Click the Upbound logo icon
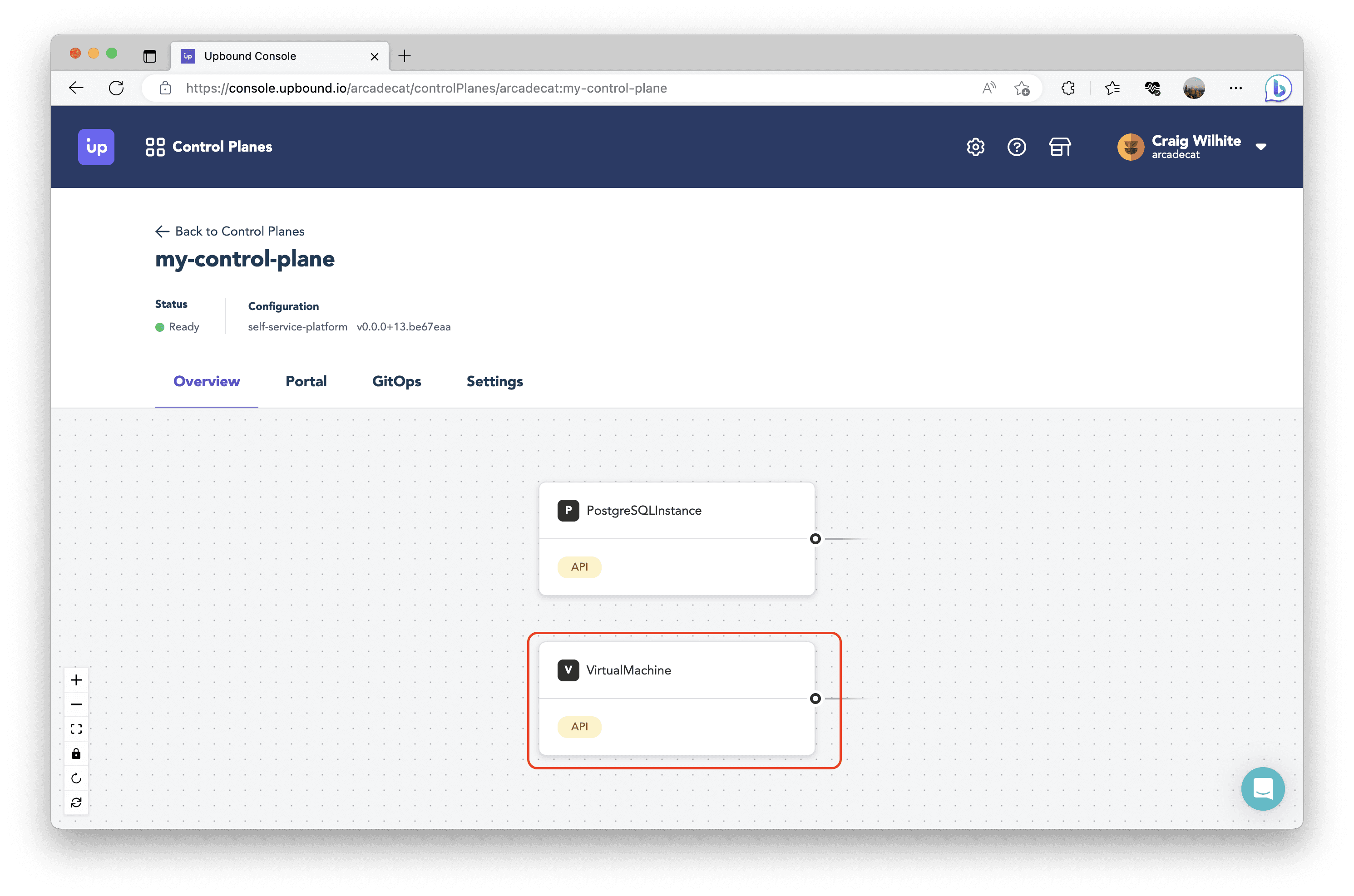This screenshot has height=896, width=1354. click(96, 147)
